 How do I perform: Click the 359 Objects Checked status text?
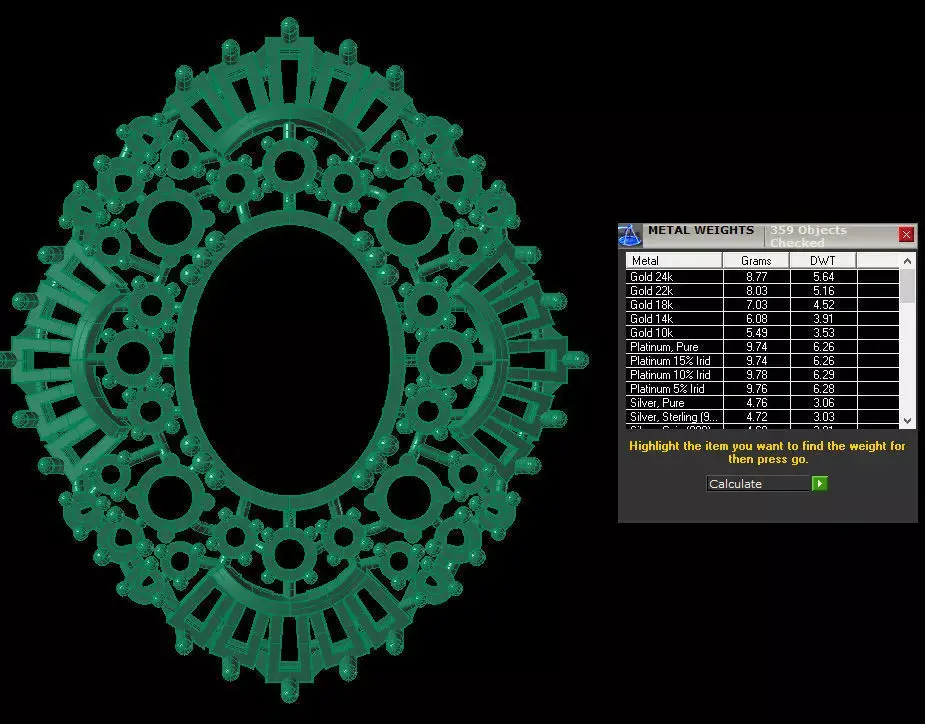click(808, 236)
